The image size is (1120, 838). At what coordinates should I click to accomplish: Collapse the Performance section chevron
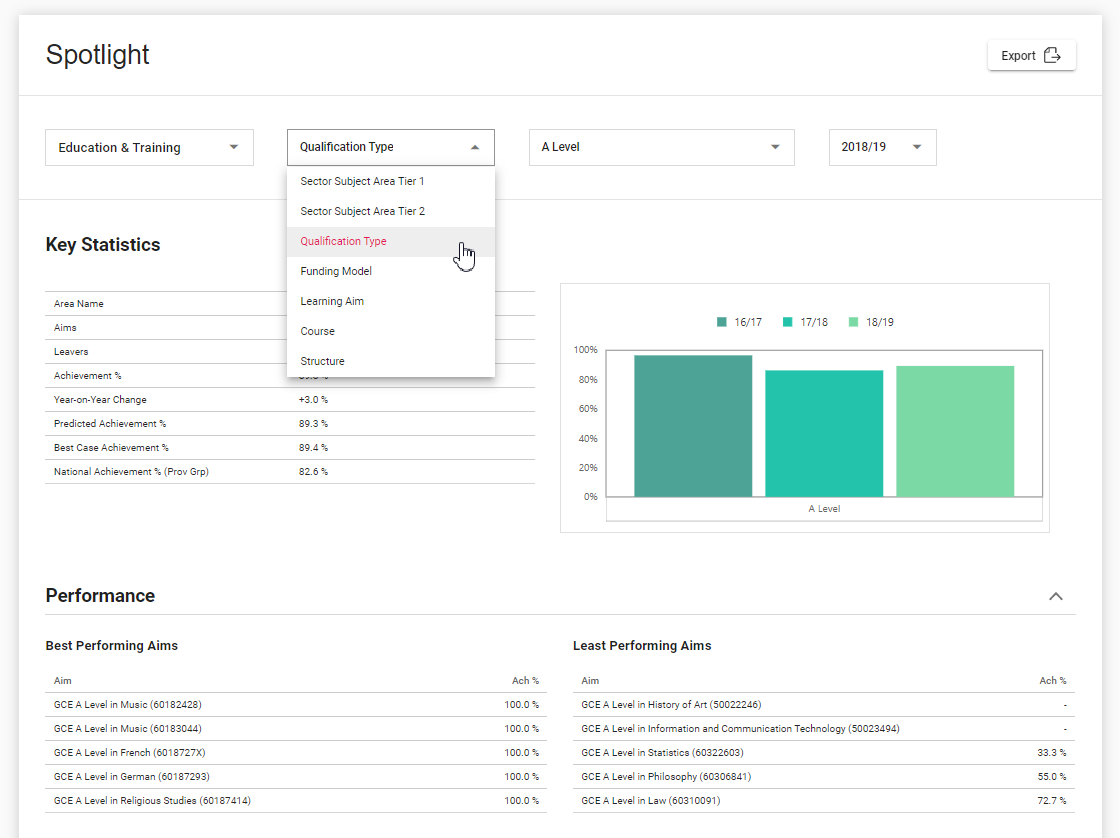tap(1056, 596)
